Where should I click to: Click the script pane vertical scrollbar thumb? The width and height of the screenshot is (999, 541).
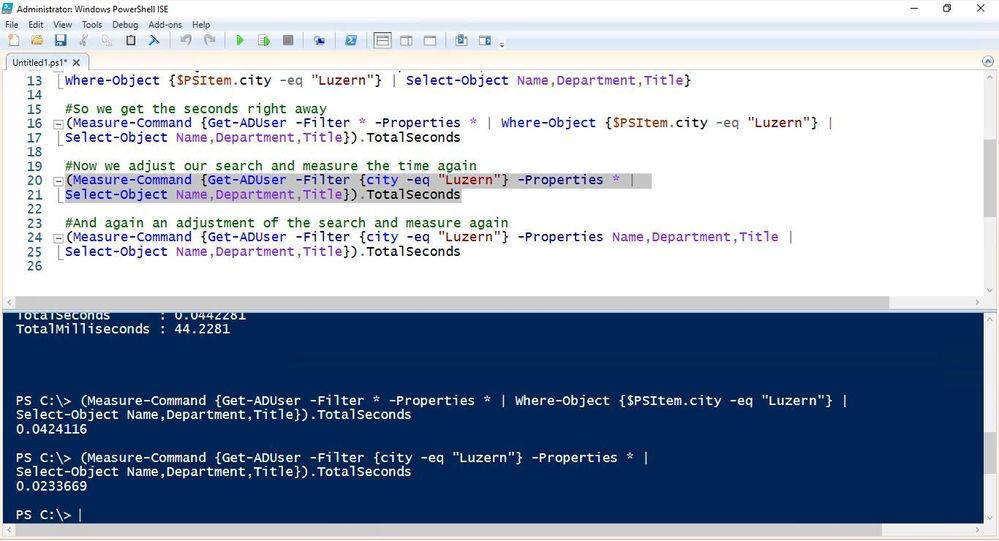(990, 178)
